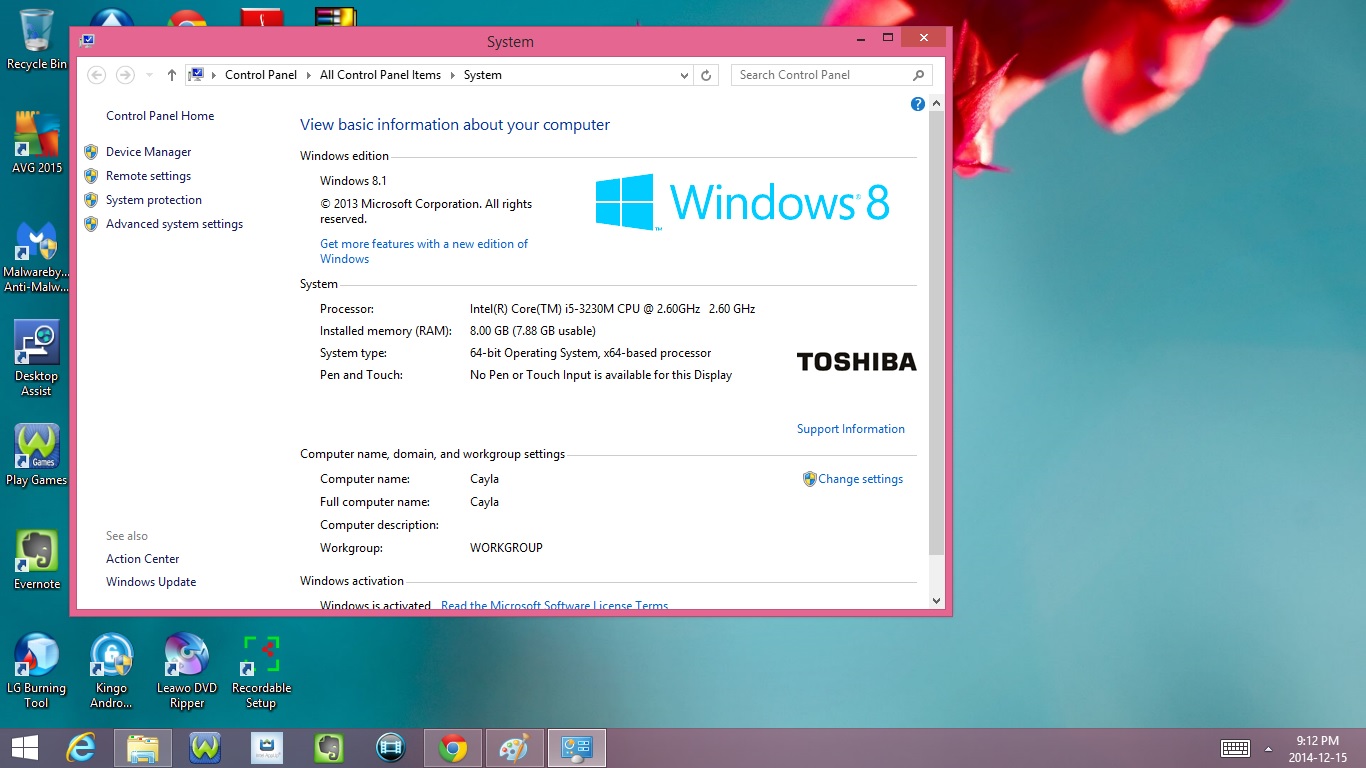Open Control Panel Home
The image size is (1366, 768).
coord(160,116)
